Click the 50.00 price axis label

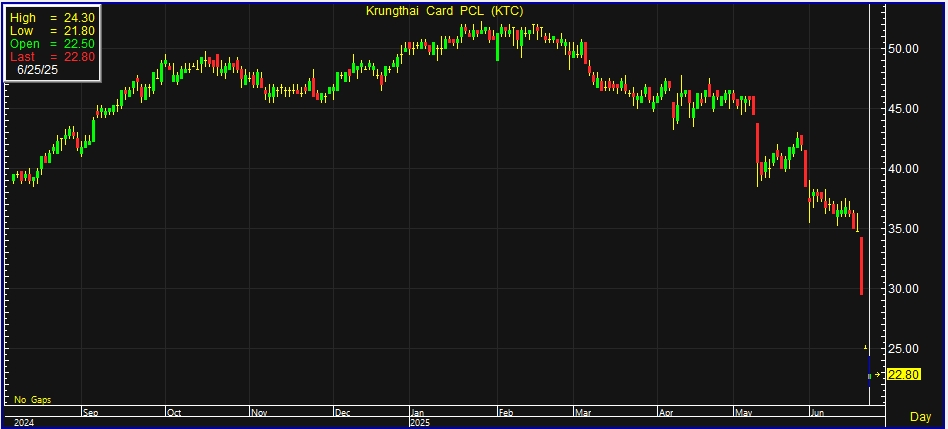coord(904,48)
